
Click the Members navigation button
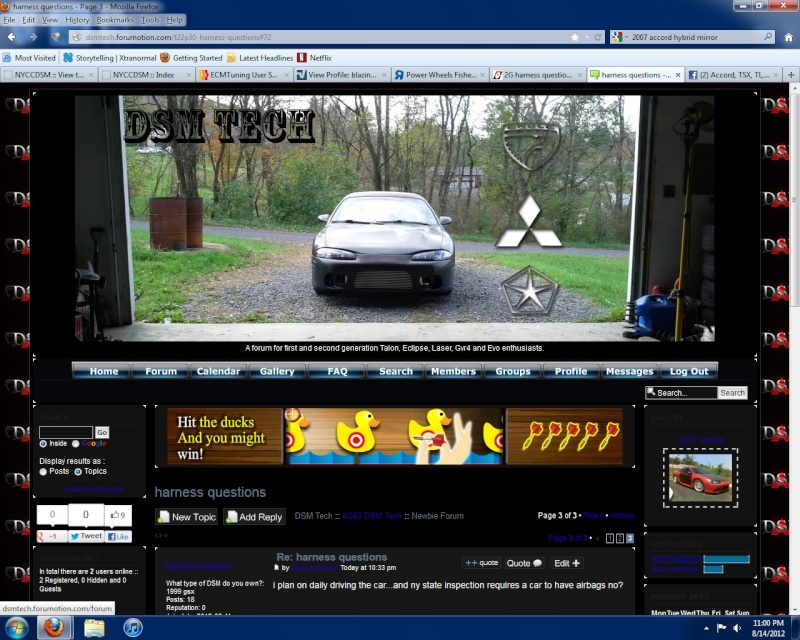pyautogui.click(x=453, y=371)
